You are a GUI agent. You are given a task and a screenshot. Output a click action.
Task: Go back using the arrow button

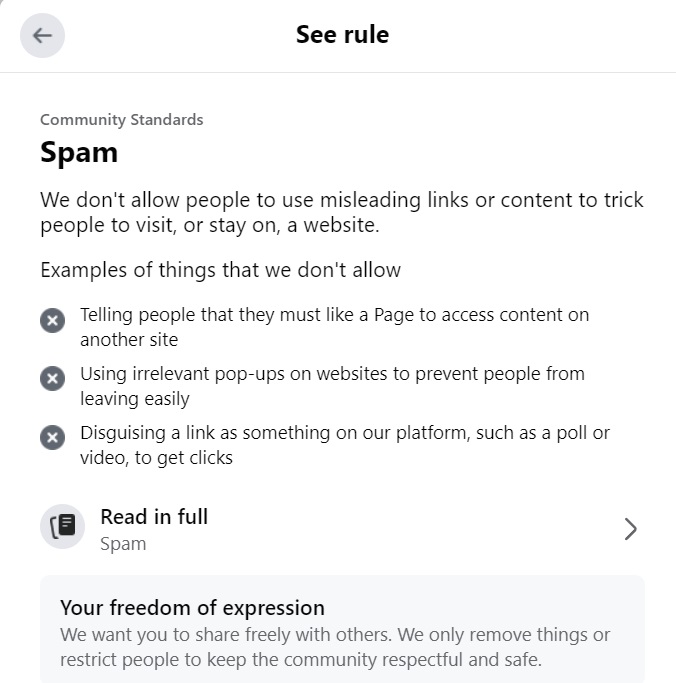click(42, 36)
